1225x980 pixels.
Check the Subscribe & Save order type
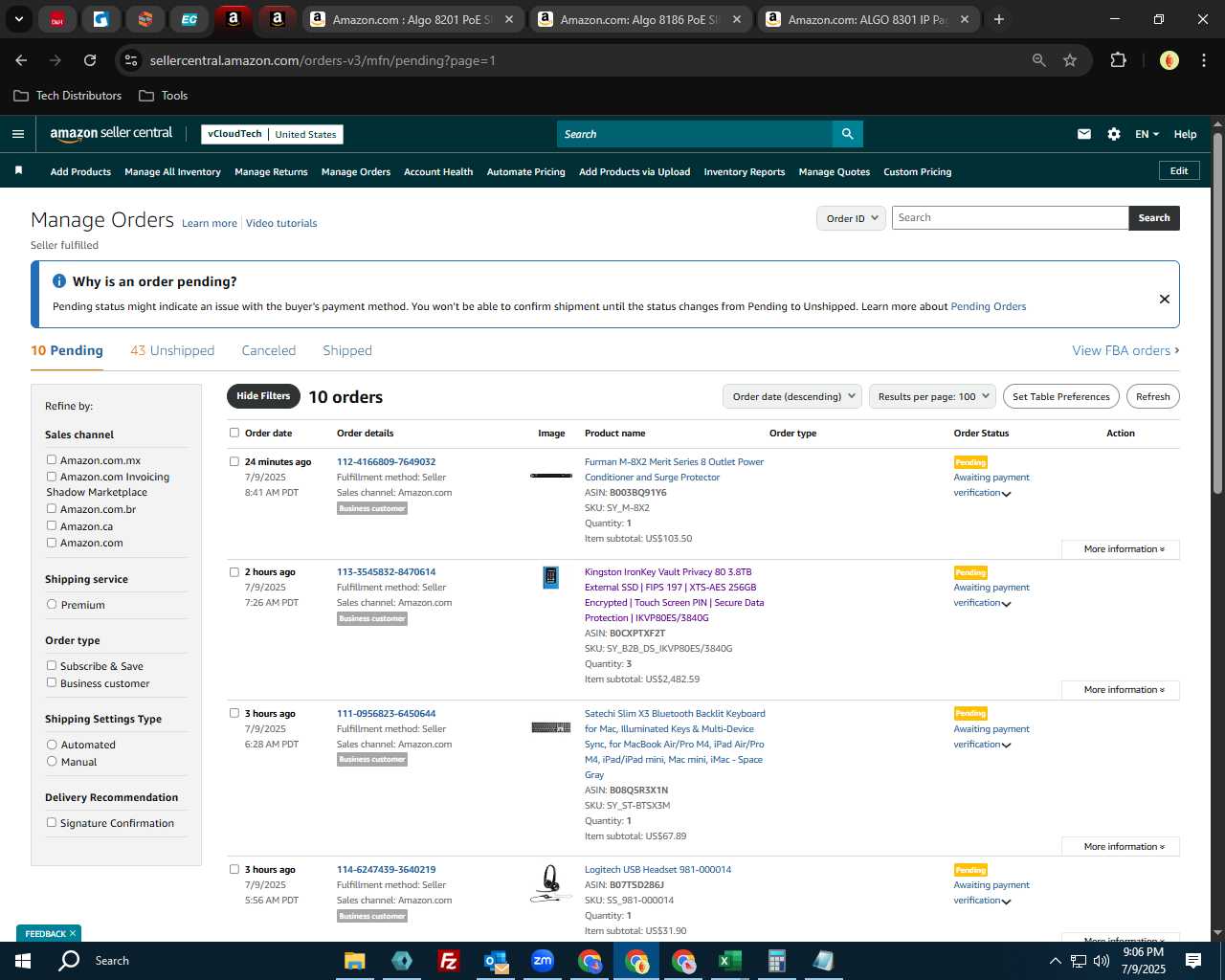[x=52, y=665]
